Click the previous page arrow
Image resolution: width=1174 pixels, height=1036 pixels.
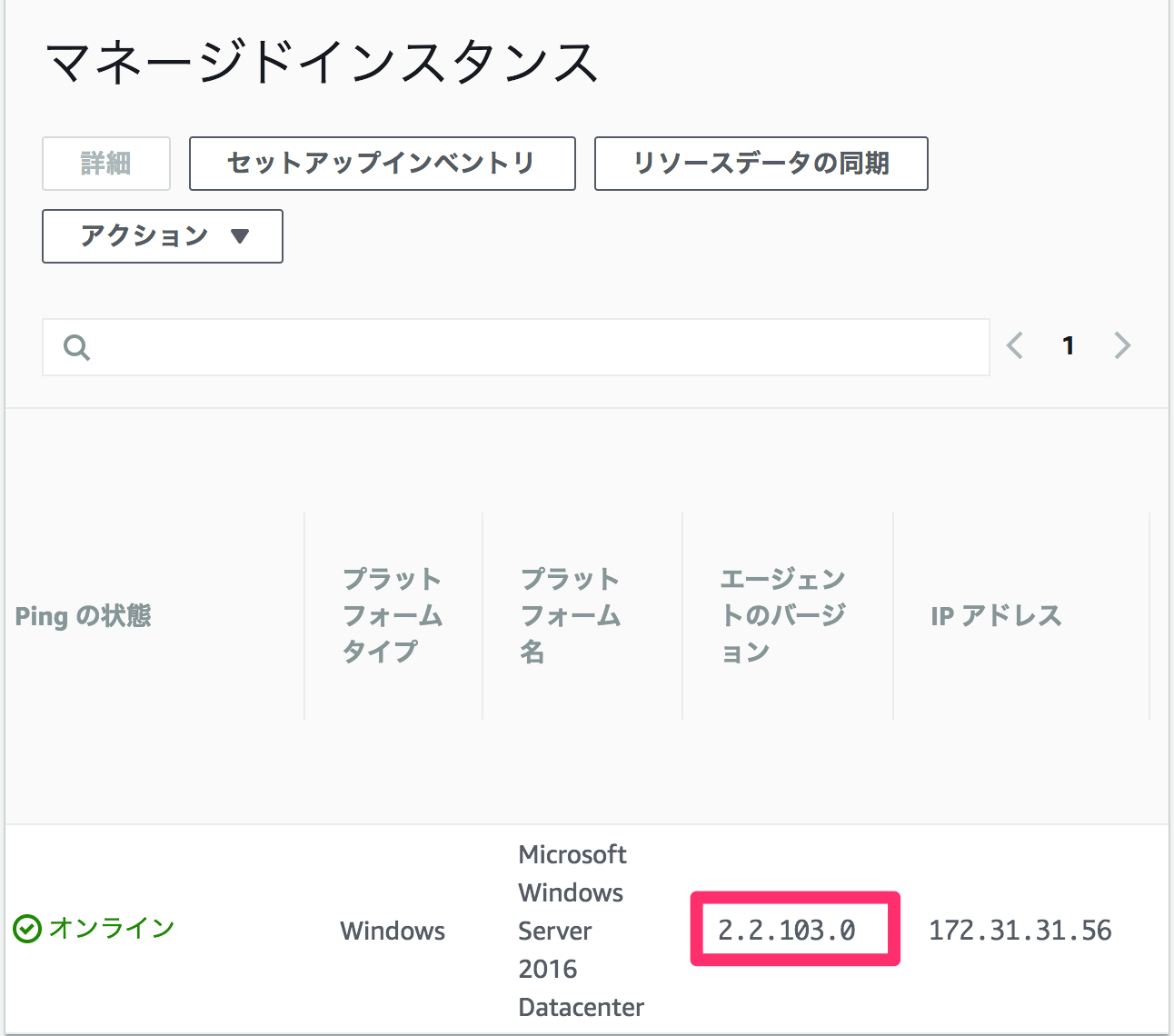click(x=1014, y=345)
